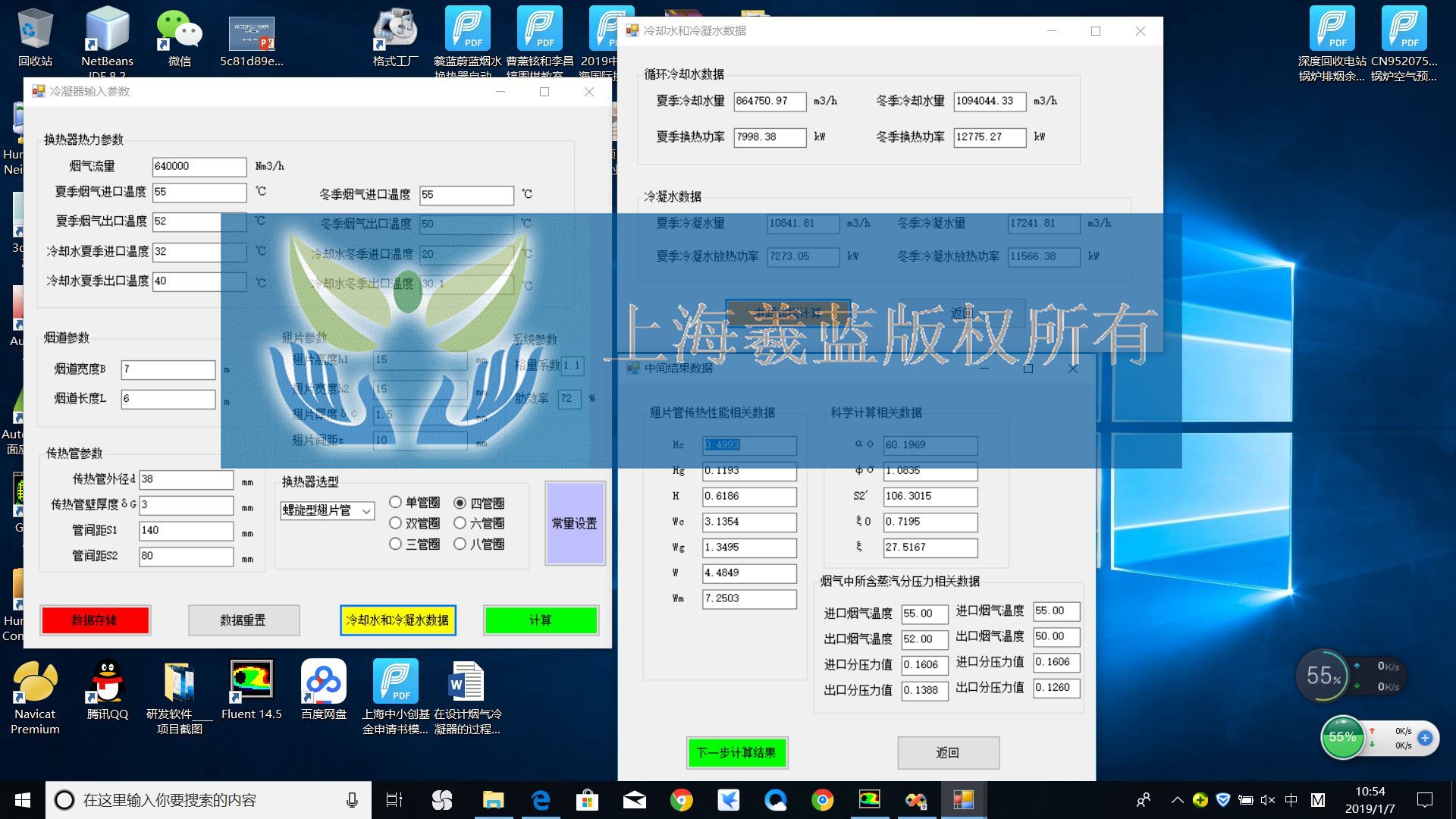Viewport: 1456px width, 819px height.
Task: Open the Recycle Bin desktop icon
Action: click(x=35, y=36)
